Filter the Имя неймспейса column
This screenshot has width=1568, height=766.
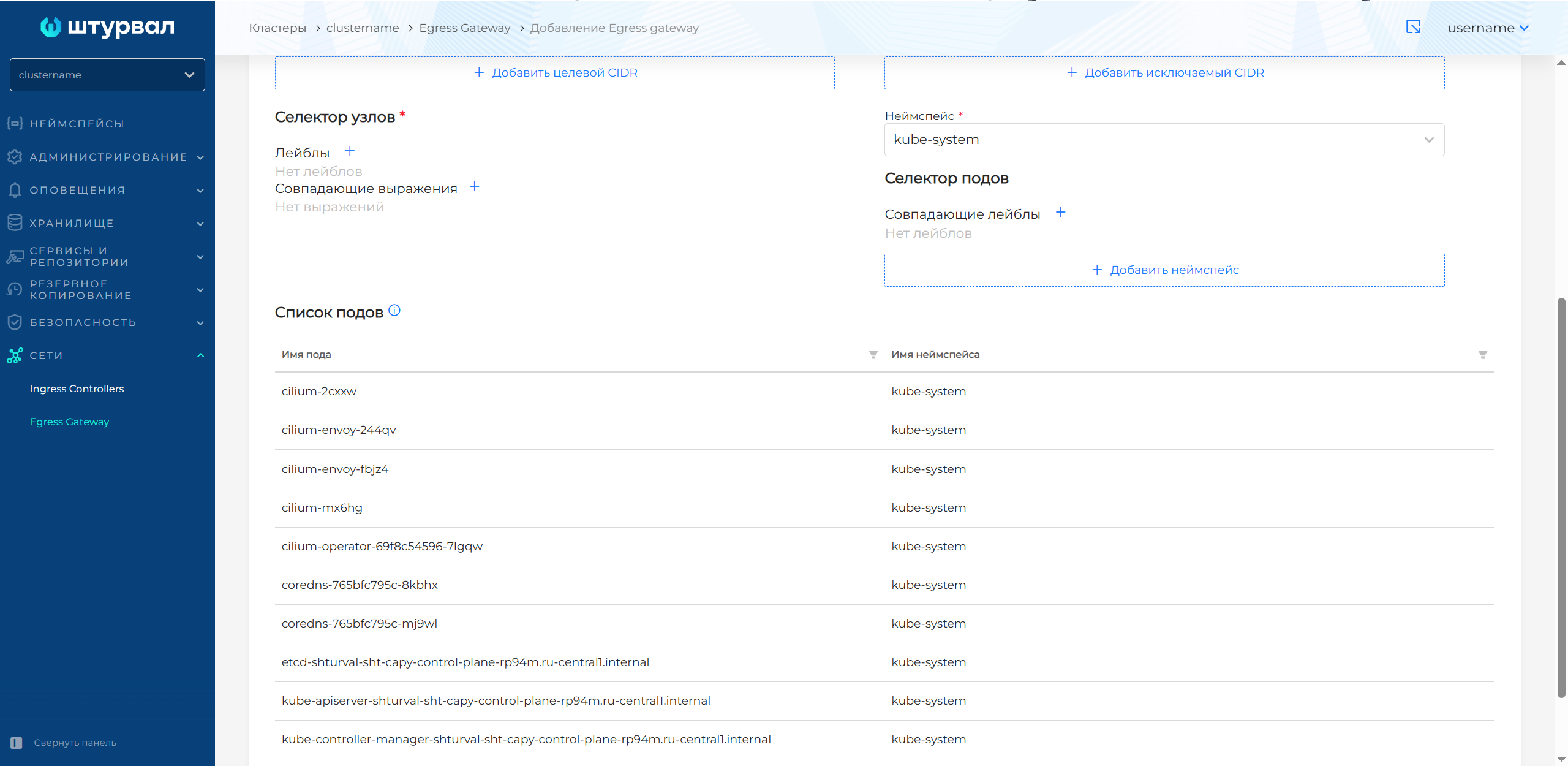[1483, 355]
